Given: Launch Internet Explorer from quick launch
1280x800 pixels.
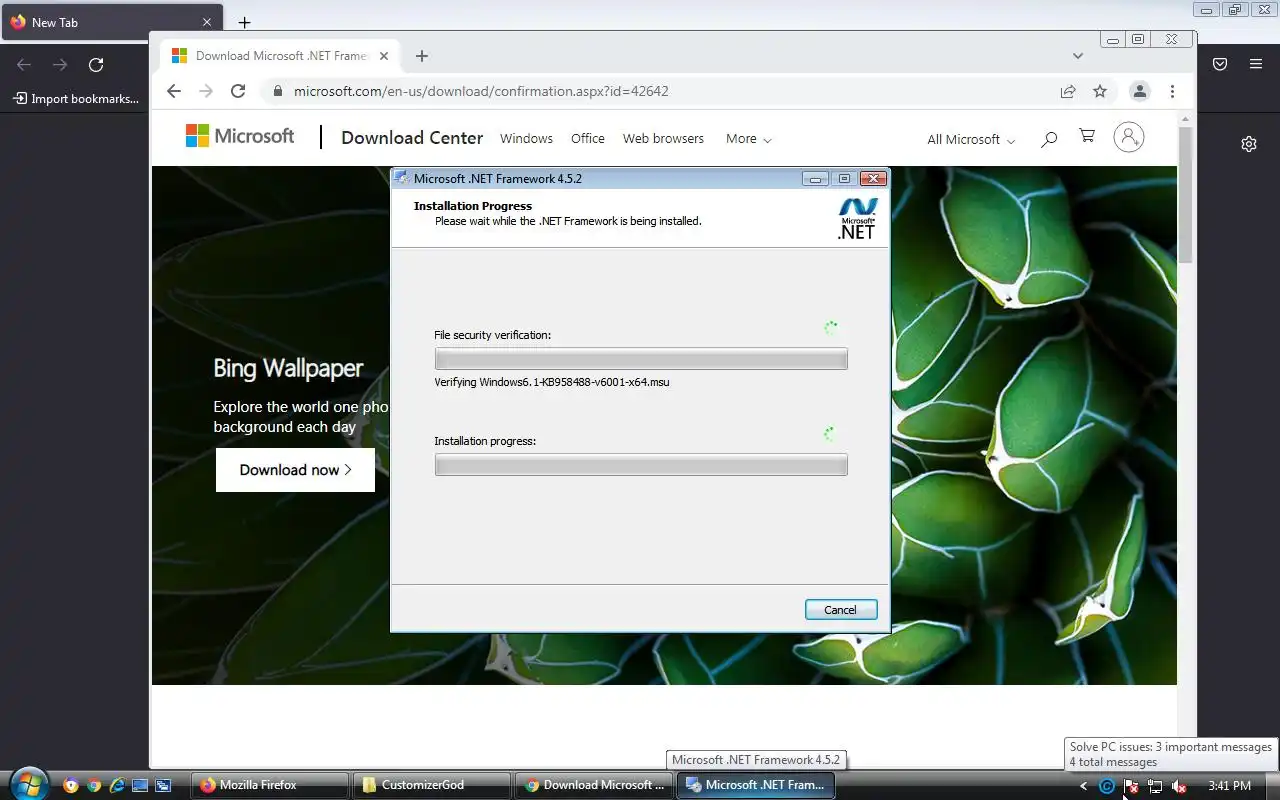Looking at the screenshot, I should point(117,786).
